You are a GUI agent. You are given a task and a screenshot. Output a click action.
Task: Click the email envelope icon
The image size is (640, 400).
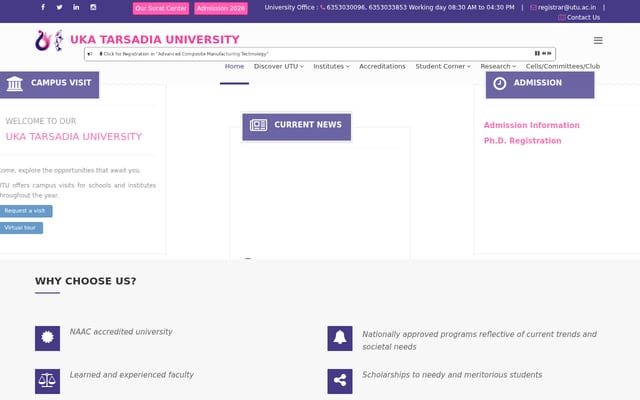(533, 7)
